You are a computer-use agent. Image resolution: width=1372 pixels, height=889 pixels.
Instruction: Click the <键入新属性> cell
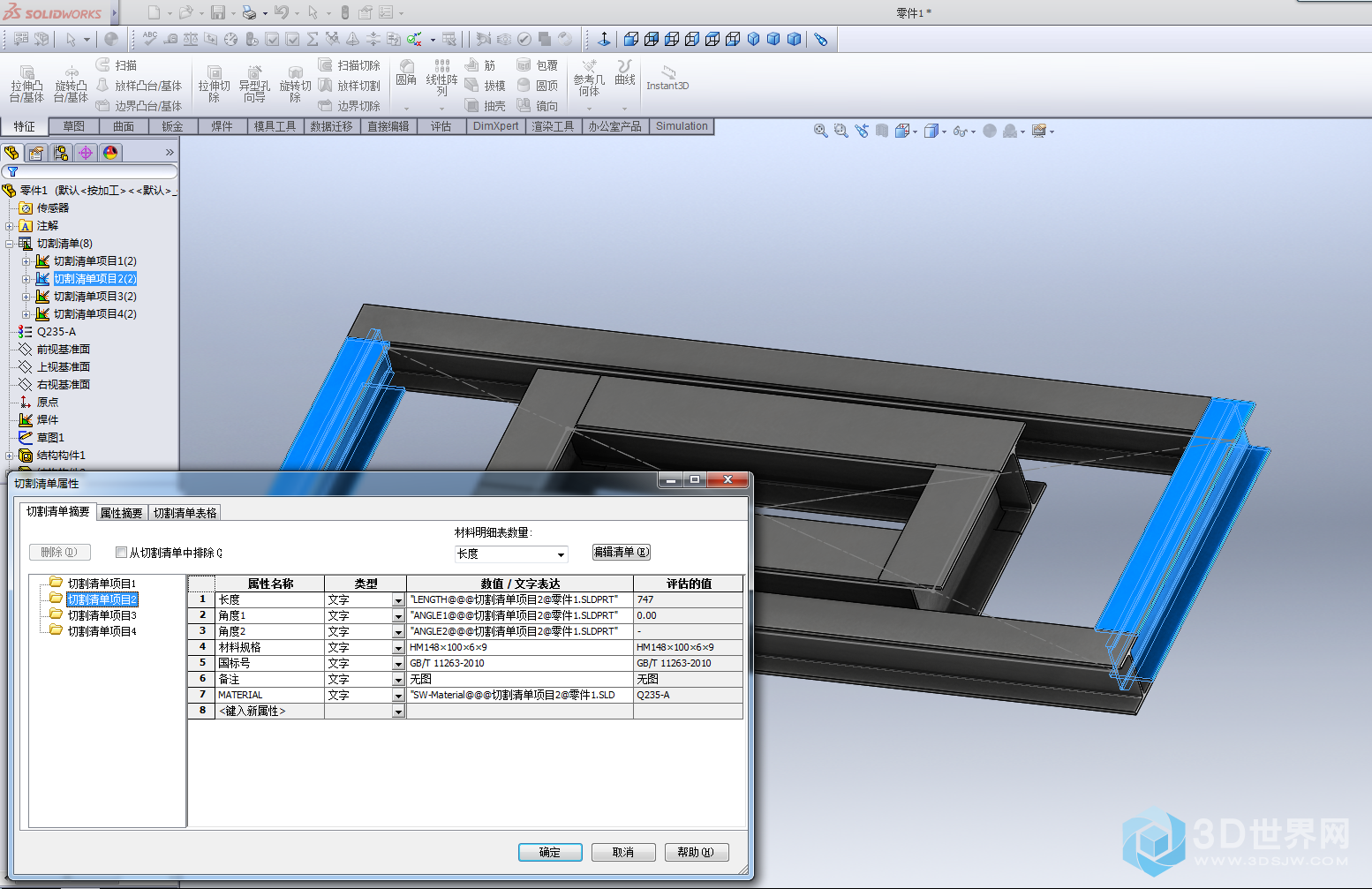(270, 712)
